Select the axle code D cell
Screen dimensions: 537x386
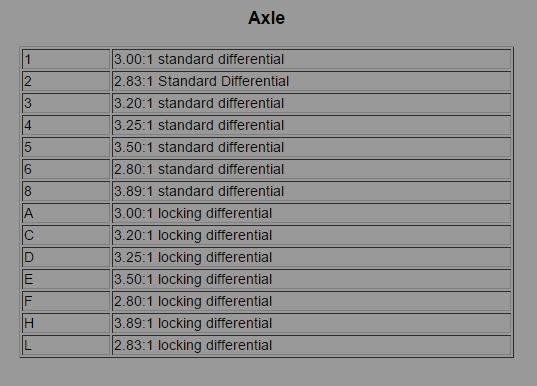click(66, 257)
